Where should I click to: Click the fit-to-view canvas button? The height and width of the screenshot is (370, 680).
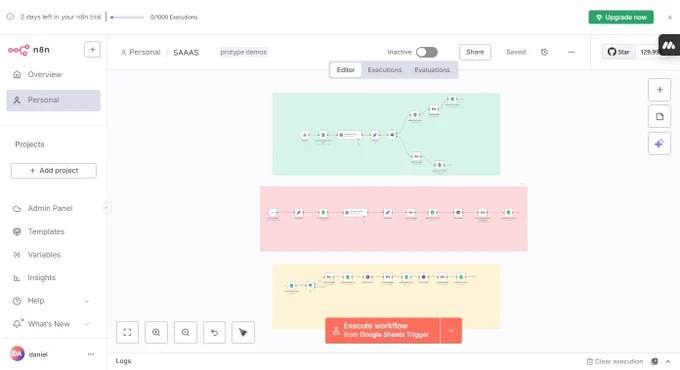click(x=128, y=332)
